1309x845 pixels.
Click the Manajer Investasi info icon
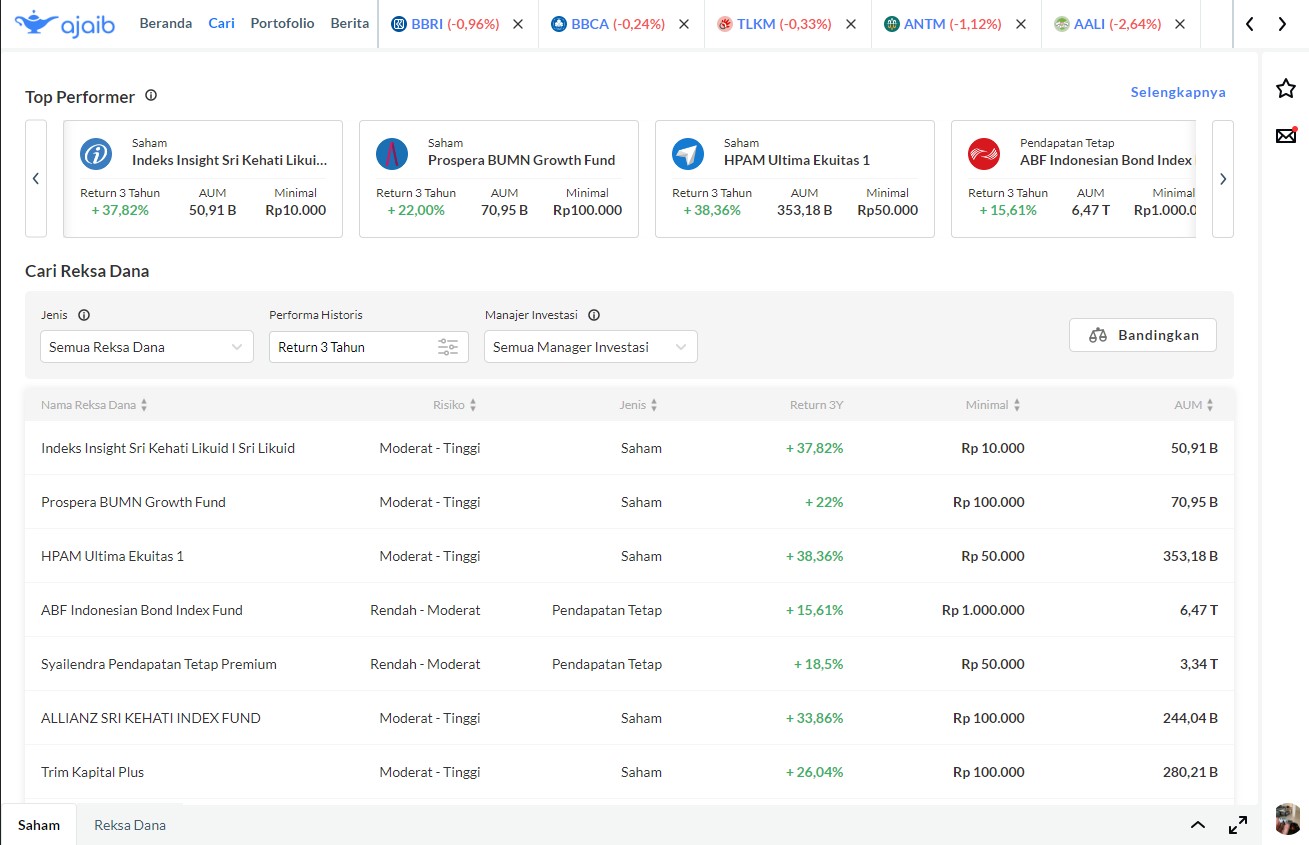(x=594, y=315)
